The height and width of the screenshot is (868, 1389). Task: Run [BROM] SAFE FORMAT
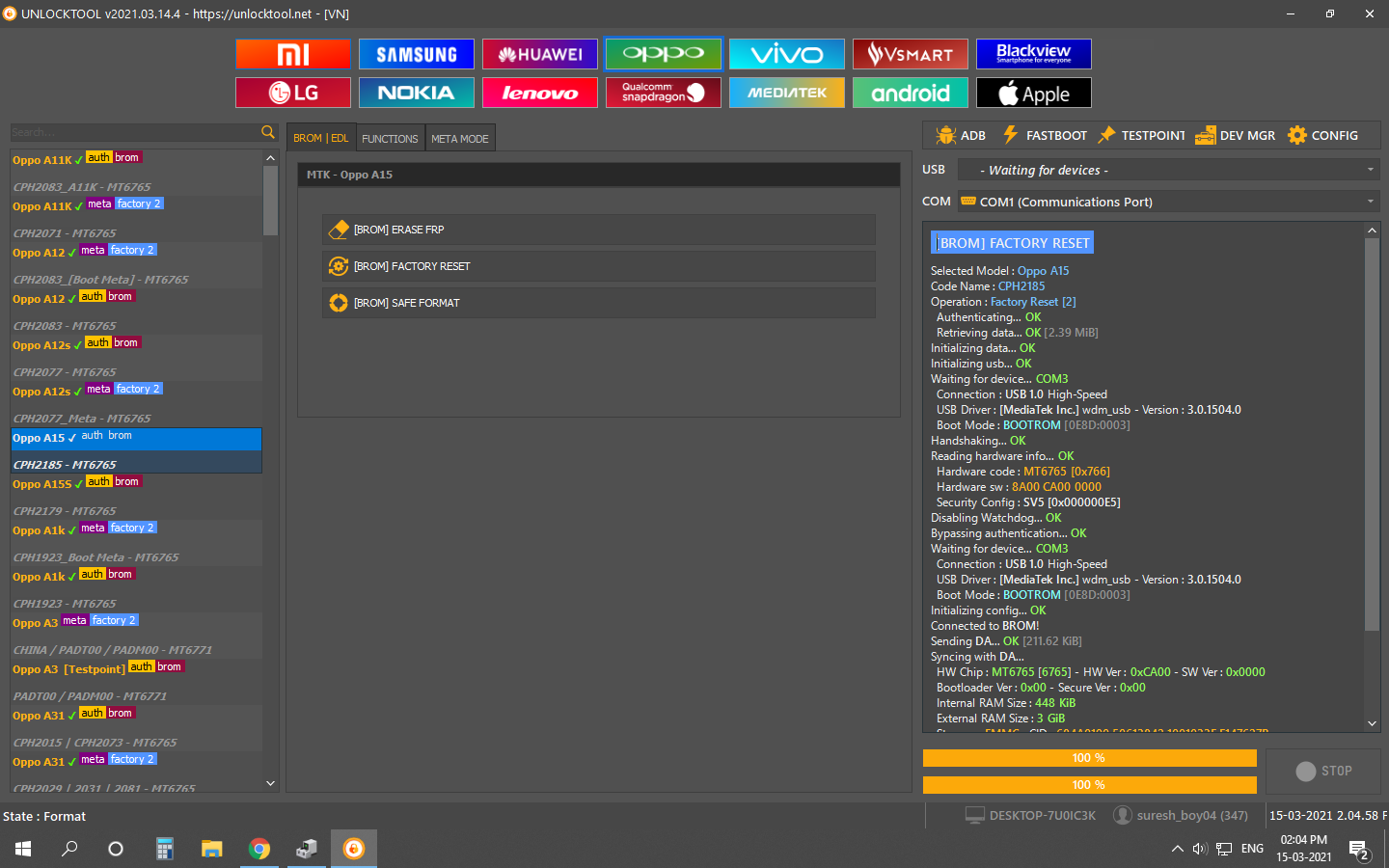coord(599,303)
